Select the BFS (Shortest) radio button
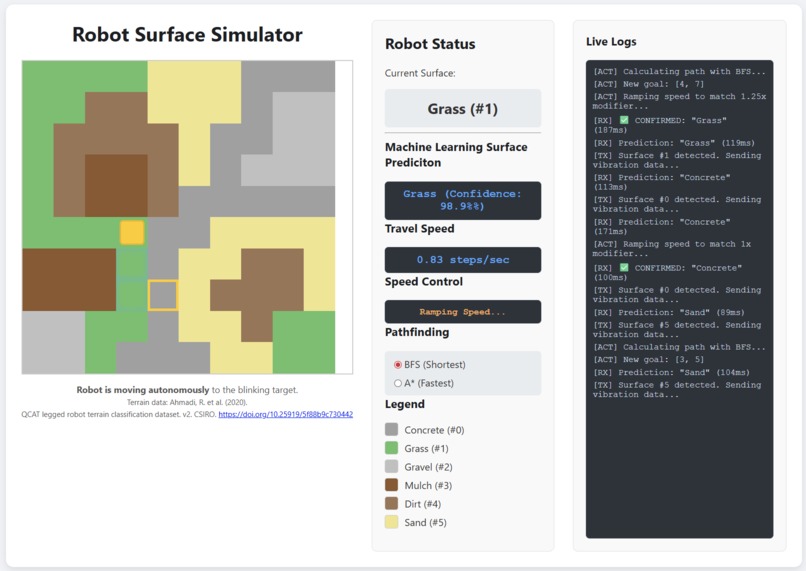This screenshot has width=806, height=571. [x=397, y=365]
